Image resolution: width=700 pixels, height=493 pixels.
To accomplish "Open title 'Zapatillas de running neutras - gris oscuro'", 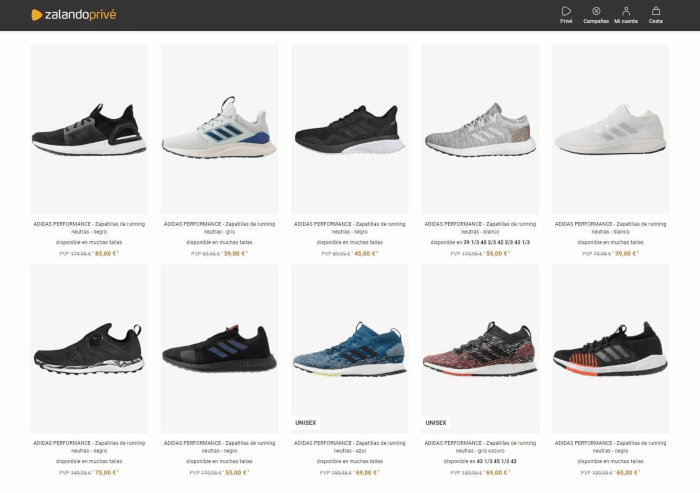I will click(480, 447).
